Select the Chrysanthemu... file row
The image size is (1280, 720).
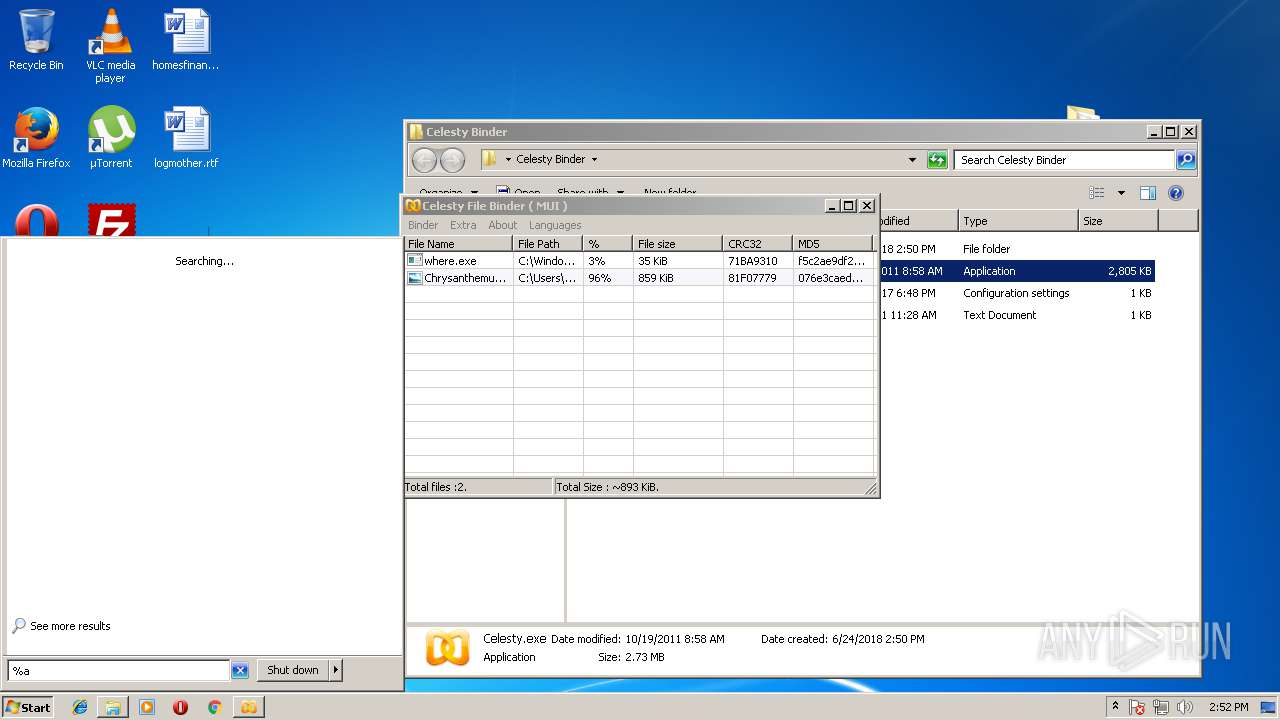point(640,278)
